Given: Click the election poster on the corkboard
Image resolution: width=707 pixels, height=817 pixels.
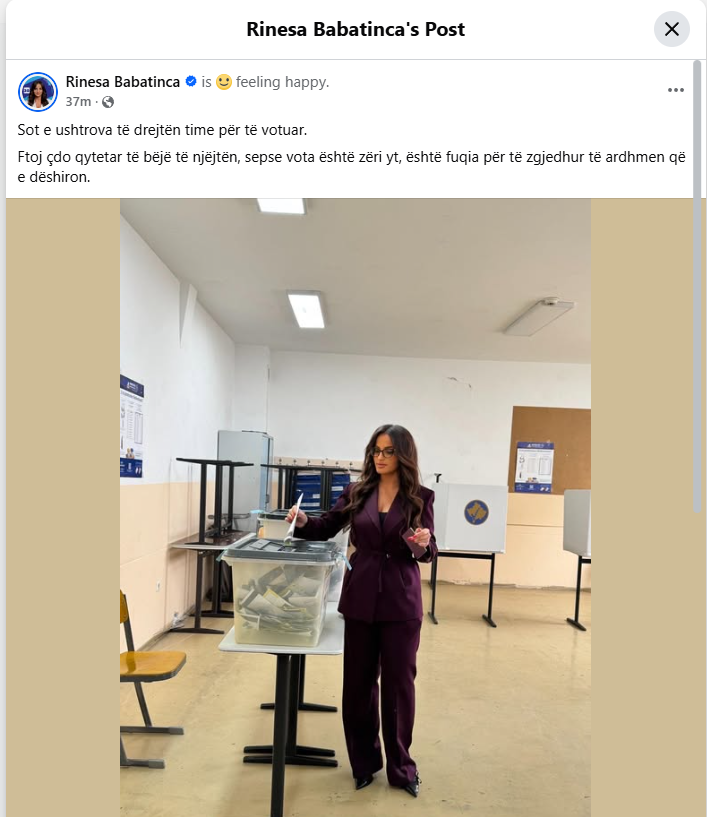Looking at the screenshot, I should click(534, 467).
